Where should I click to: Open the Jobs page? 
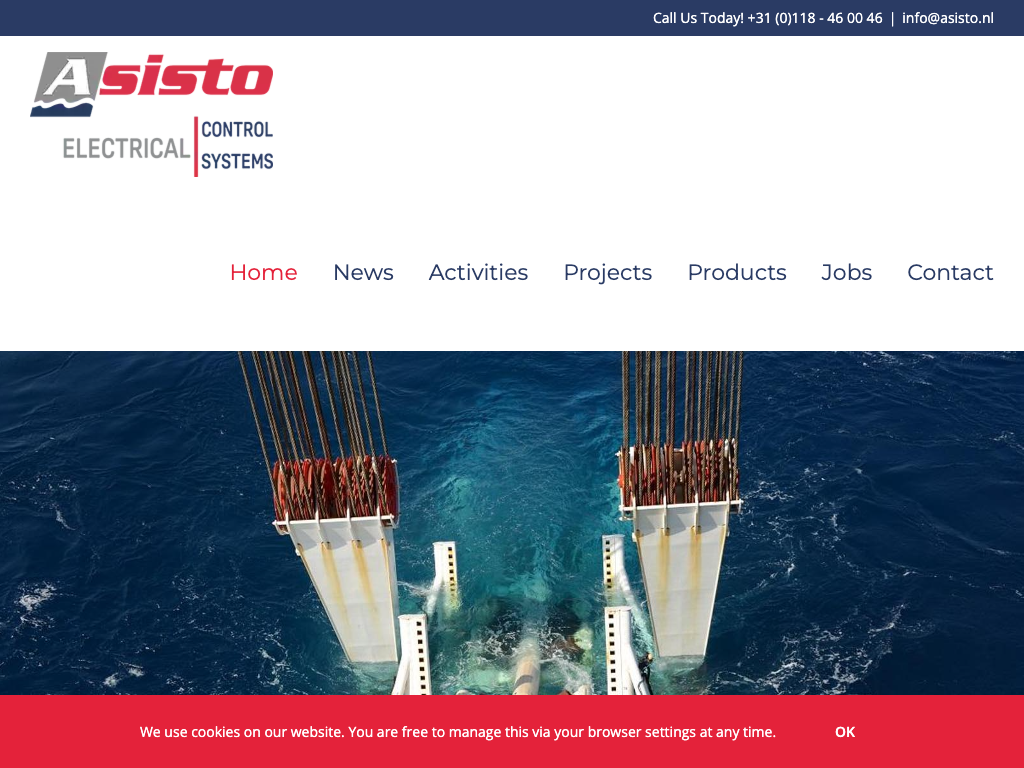(846, 272)
